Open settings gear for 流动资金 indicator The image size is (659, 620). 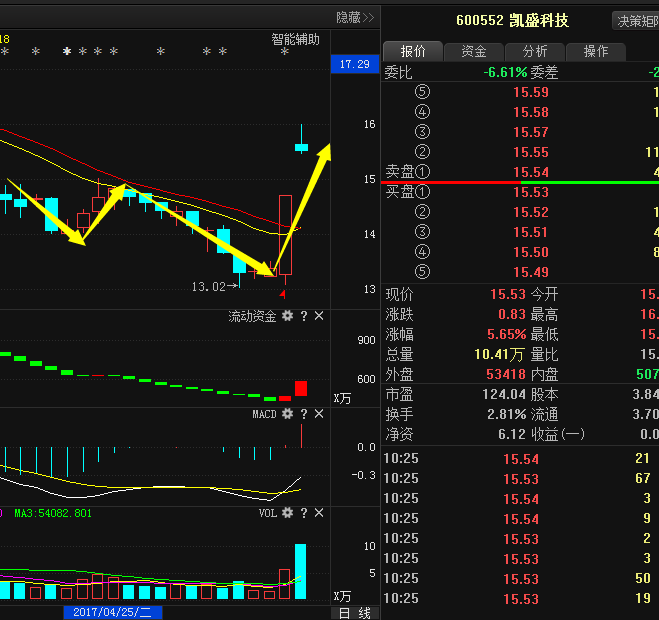click(287, 316)
